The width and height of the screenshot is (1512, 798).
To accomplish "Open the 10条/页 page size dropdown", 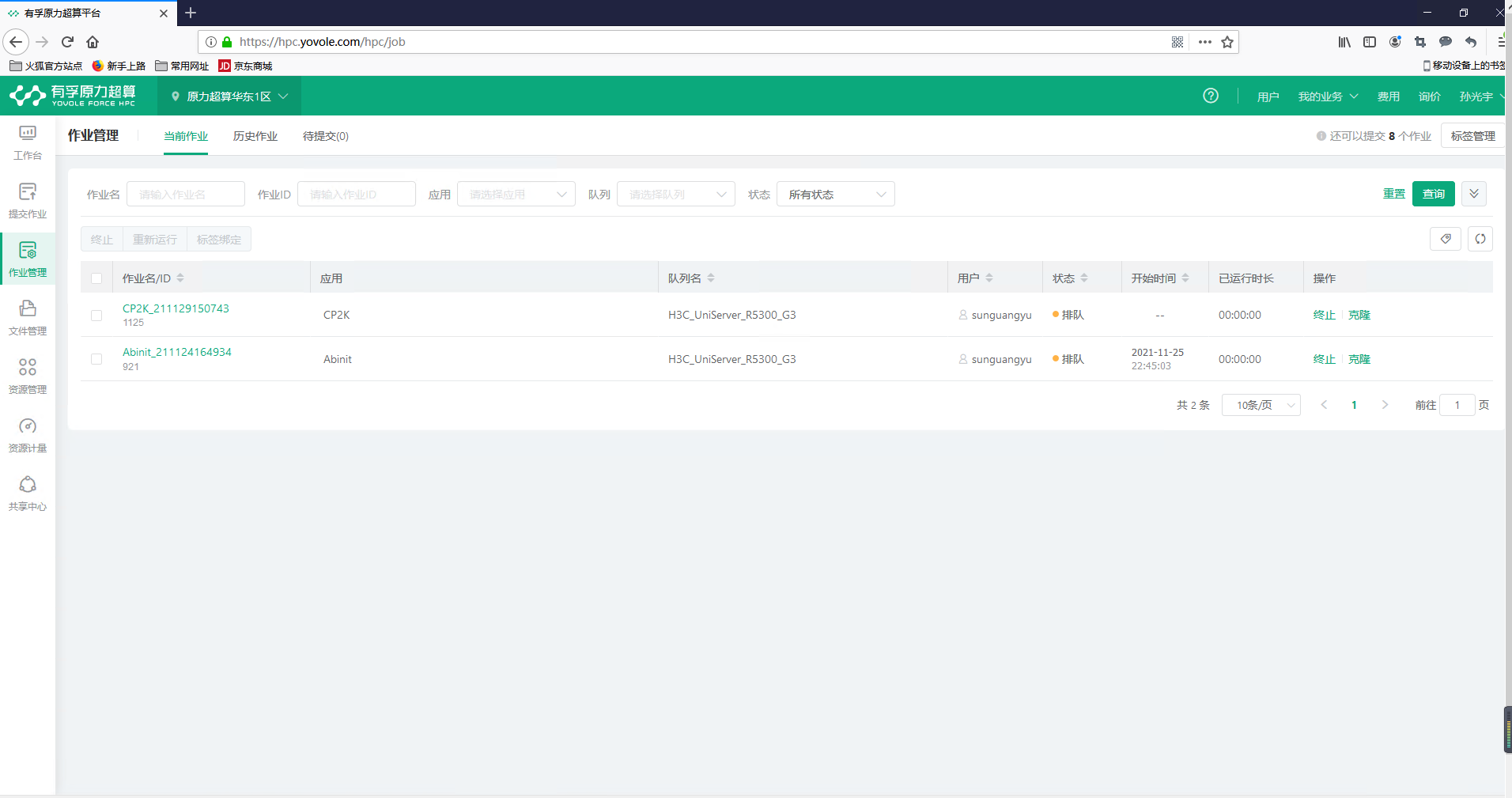I will click(x=1261, y=405).
